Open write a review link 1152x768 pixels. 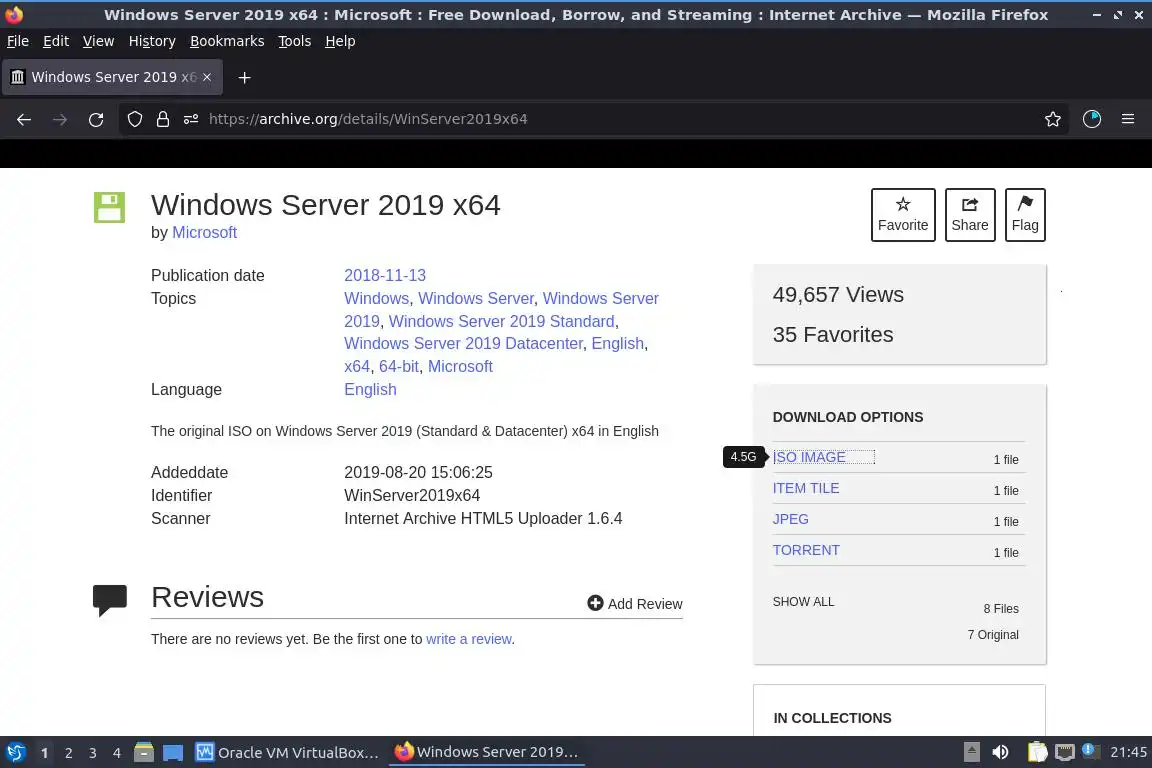point(469,639)
